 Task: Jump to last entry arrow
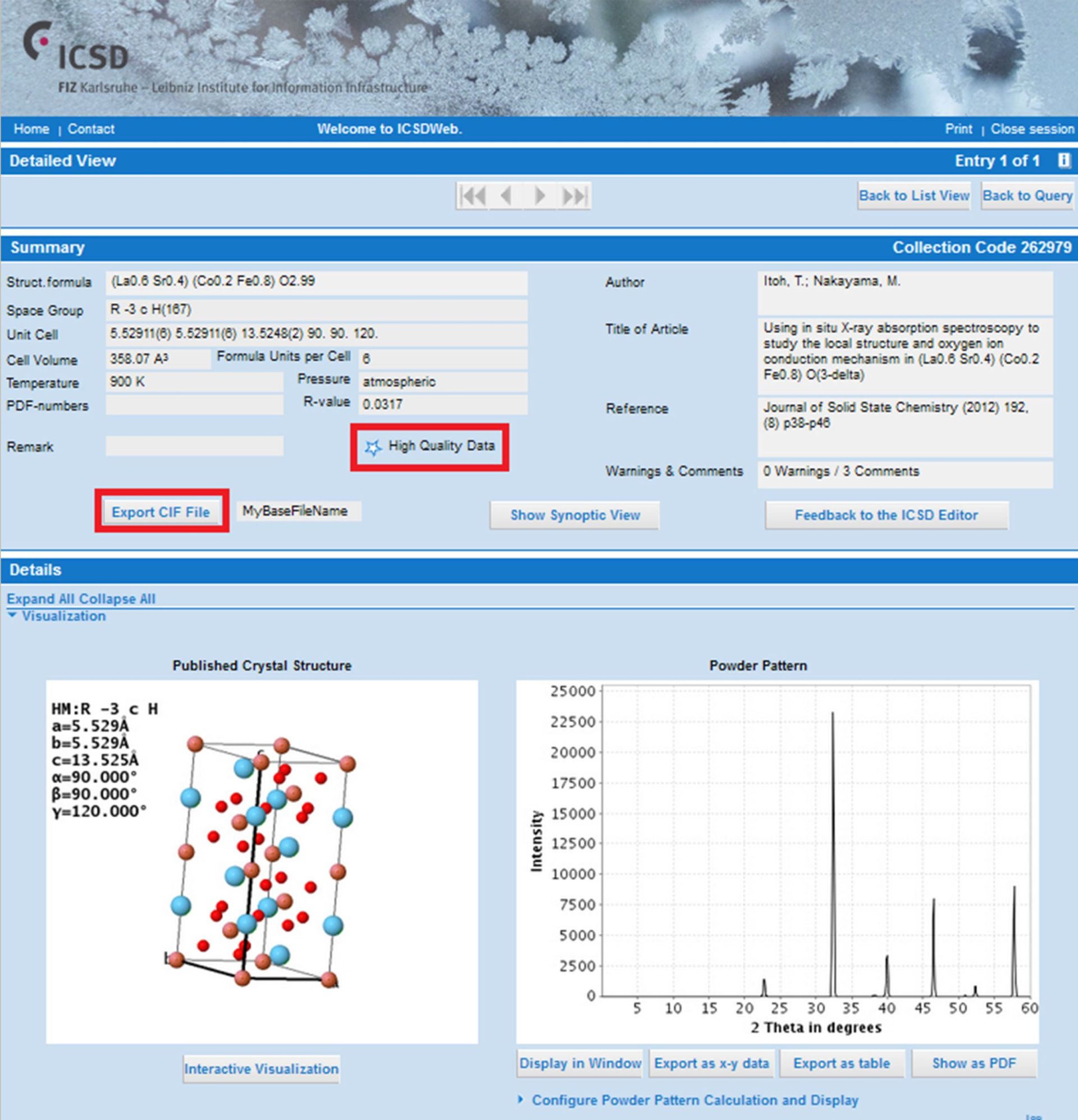[x=574, y=196]
